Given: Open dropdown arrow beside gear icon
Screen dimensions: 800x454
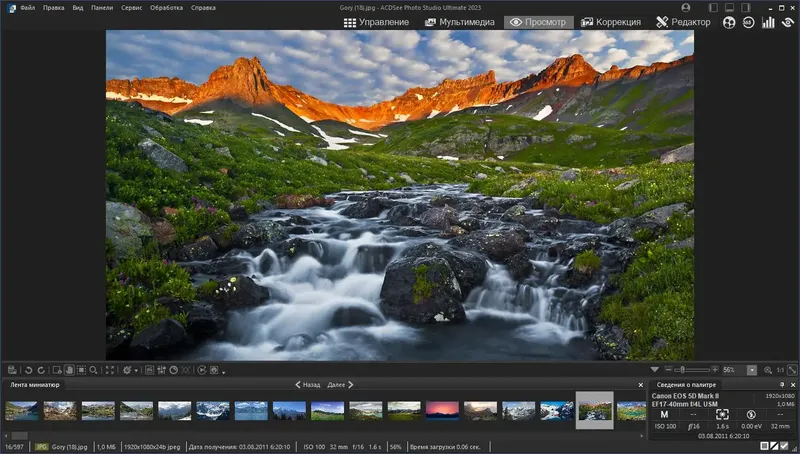Looking at the screenshot, I should 136,371.
